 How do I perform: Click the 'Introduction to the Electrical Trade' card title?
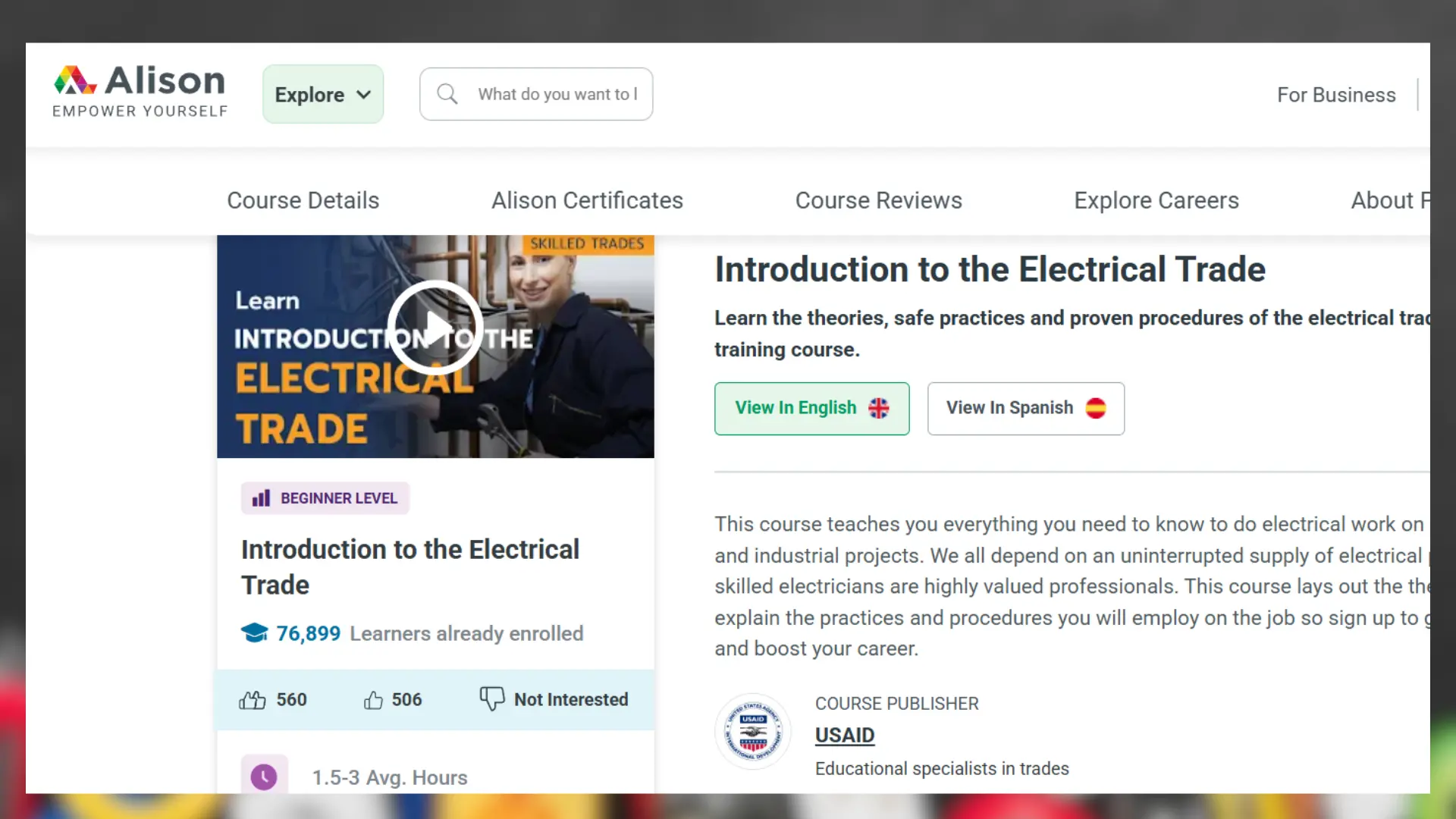tap(410, 566)
